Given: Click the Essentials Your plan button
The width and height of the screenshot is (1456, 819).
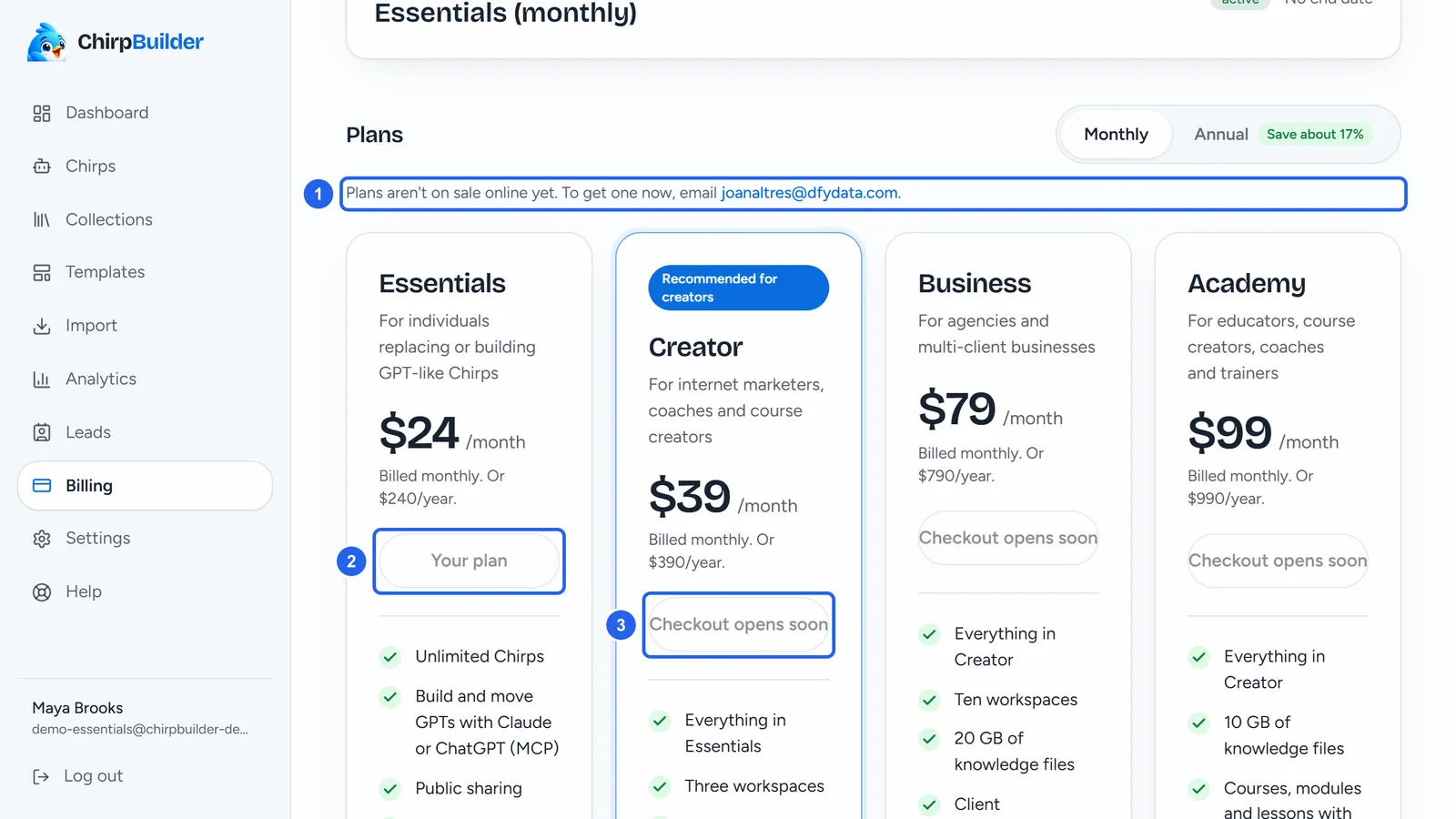Looking at the screenshot, I should click(x=470, y=561).
